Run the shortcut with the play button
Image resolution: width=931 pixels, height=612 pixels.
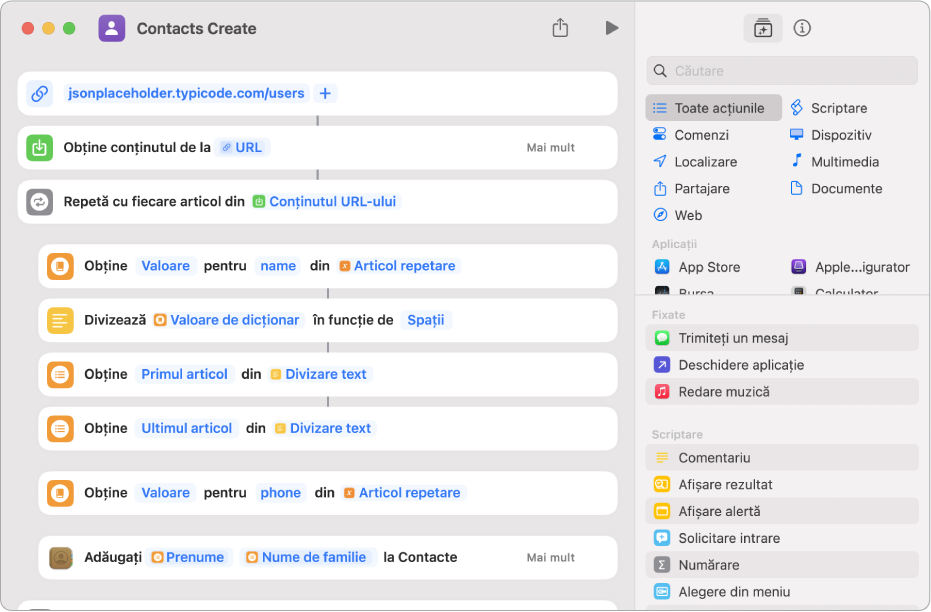pyautogui.click(x=612, y=28)
